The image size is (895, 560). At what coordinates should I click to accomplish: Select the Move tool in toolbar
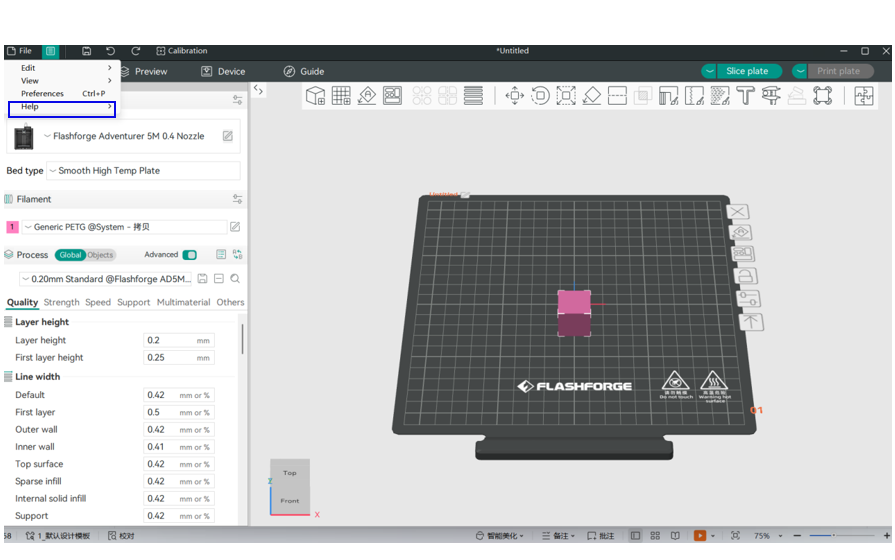click(515, 96)
